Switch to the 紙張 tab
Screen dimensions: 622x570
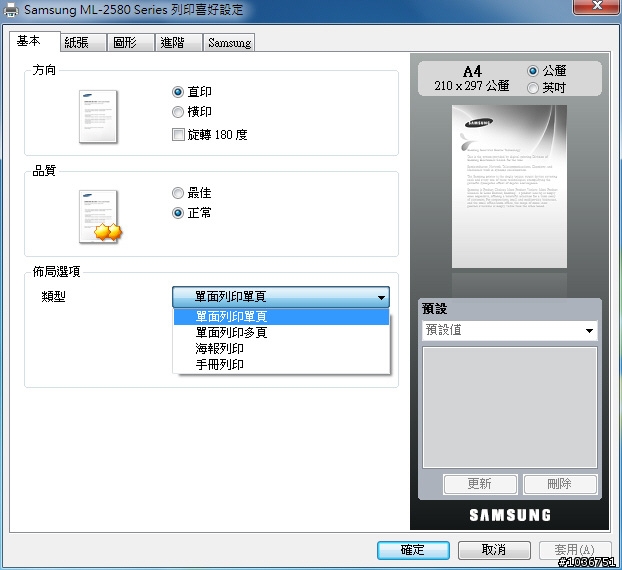coord(83,42)
